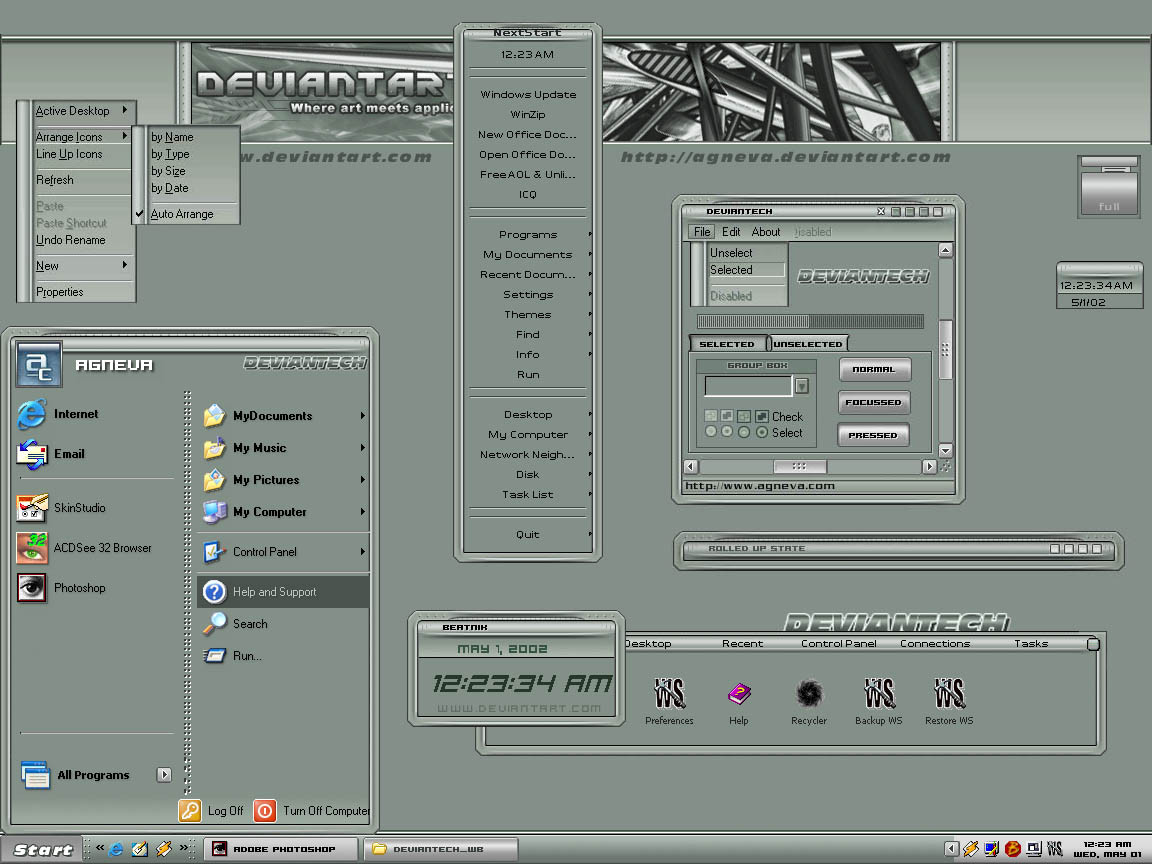This screenshot has width=1152, height=864.
Task: Tick the enabled empty checkbox in Group Box
Action: tap(744, 417)
